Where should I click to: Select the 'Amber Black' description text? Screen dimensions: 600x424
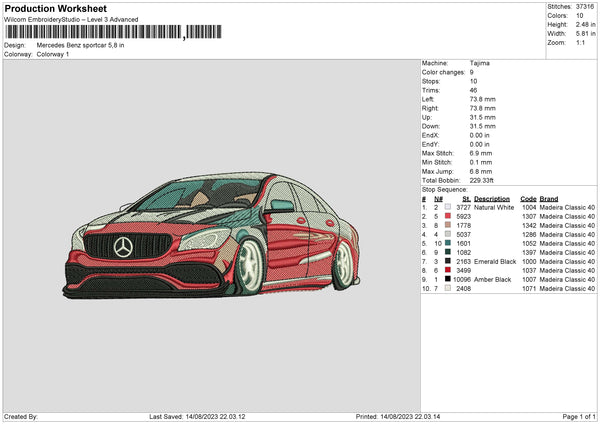[492, 279]
